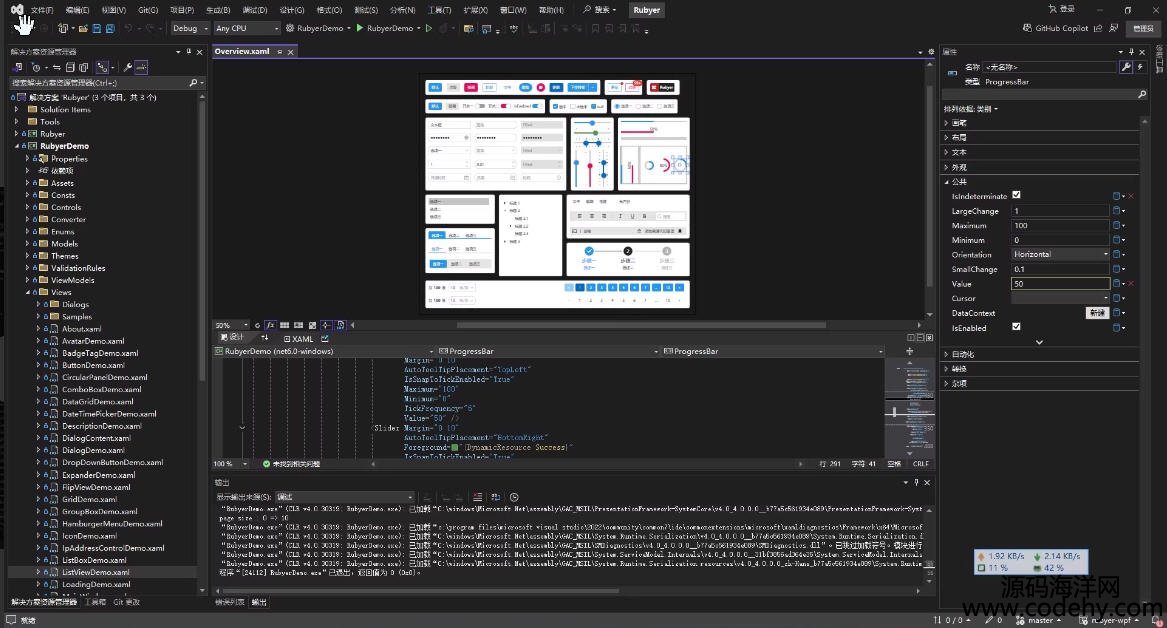
Task: Click the Visual Studio logo icon
Action: point(17,10)
